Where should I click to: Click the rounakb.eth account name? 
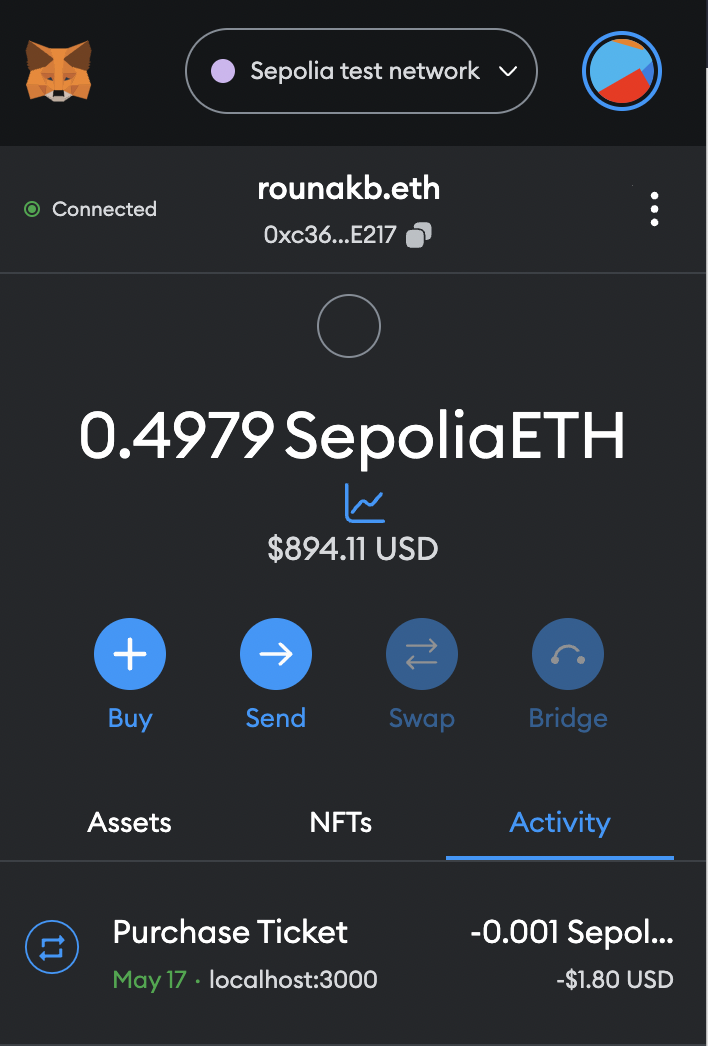[348, 189]
